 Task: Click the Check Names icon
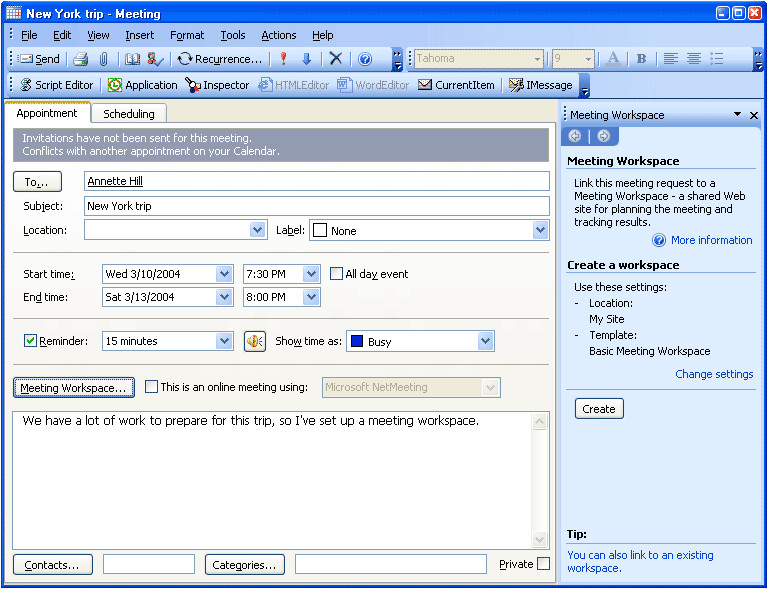click(x=155, y=59)
